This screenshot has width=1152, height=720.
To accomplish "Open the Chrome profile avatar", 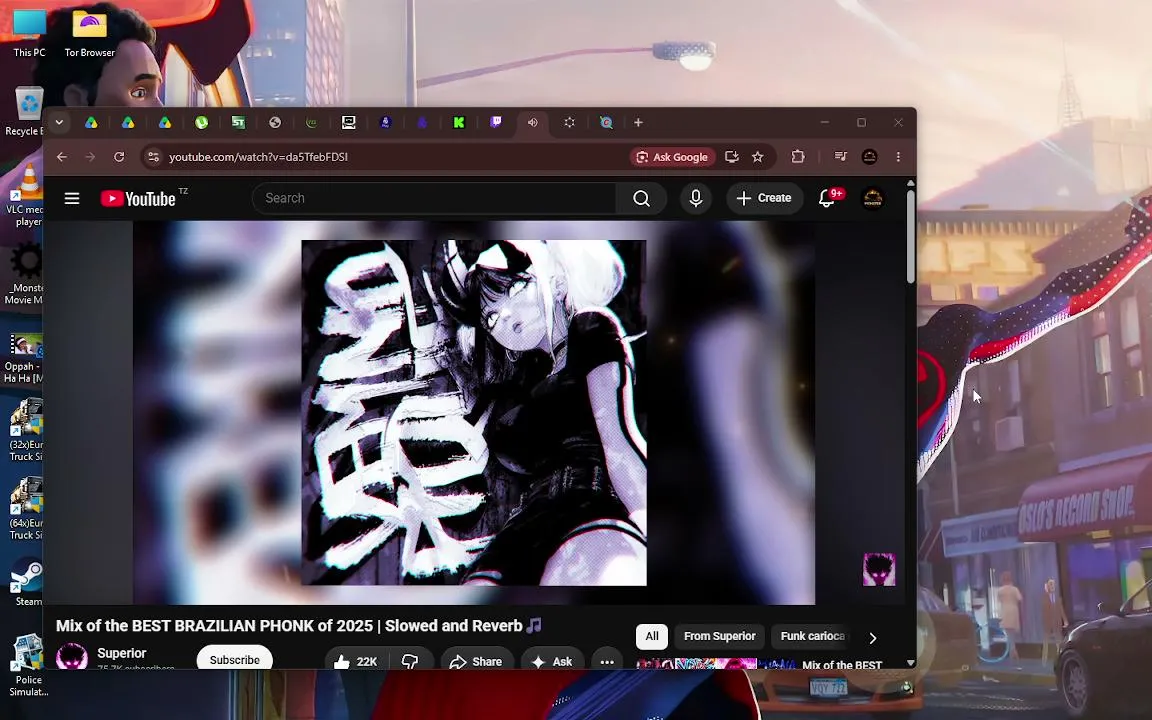I will pyautogui.click(x=869, y=156).
